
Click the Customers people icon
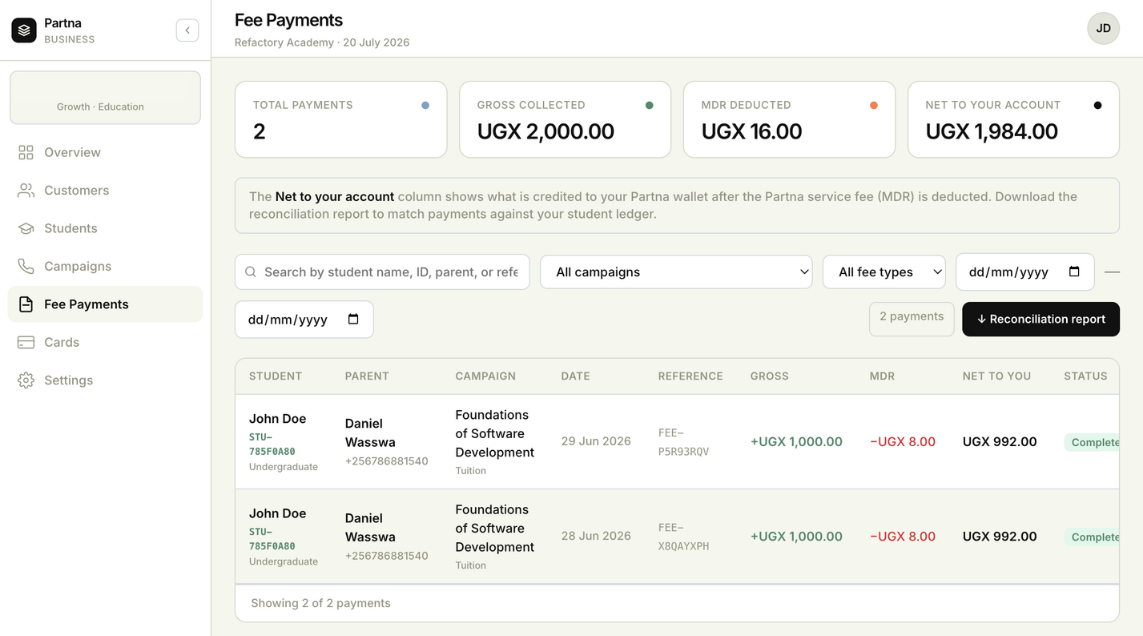[x=26, y=190]
